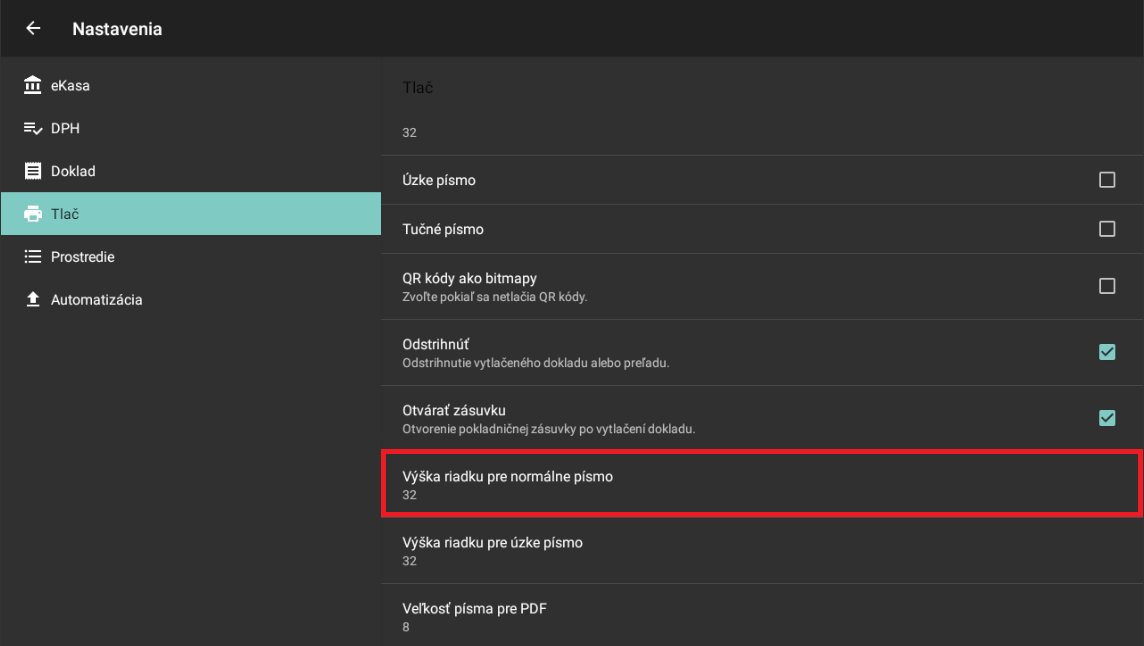
Task: Click the Doklad receipt icon
Action: click(33, 171)
